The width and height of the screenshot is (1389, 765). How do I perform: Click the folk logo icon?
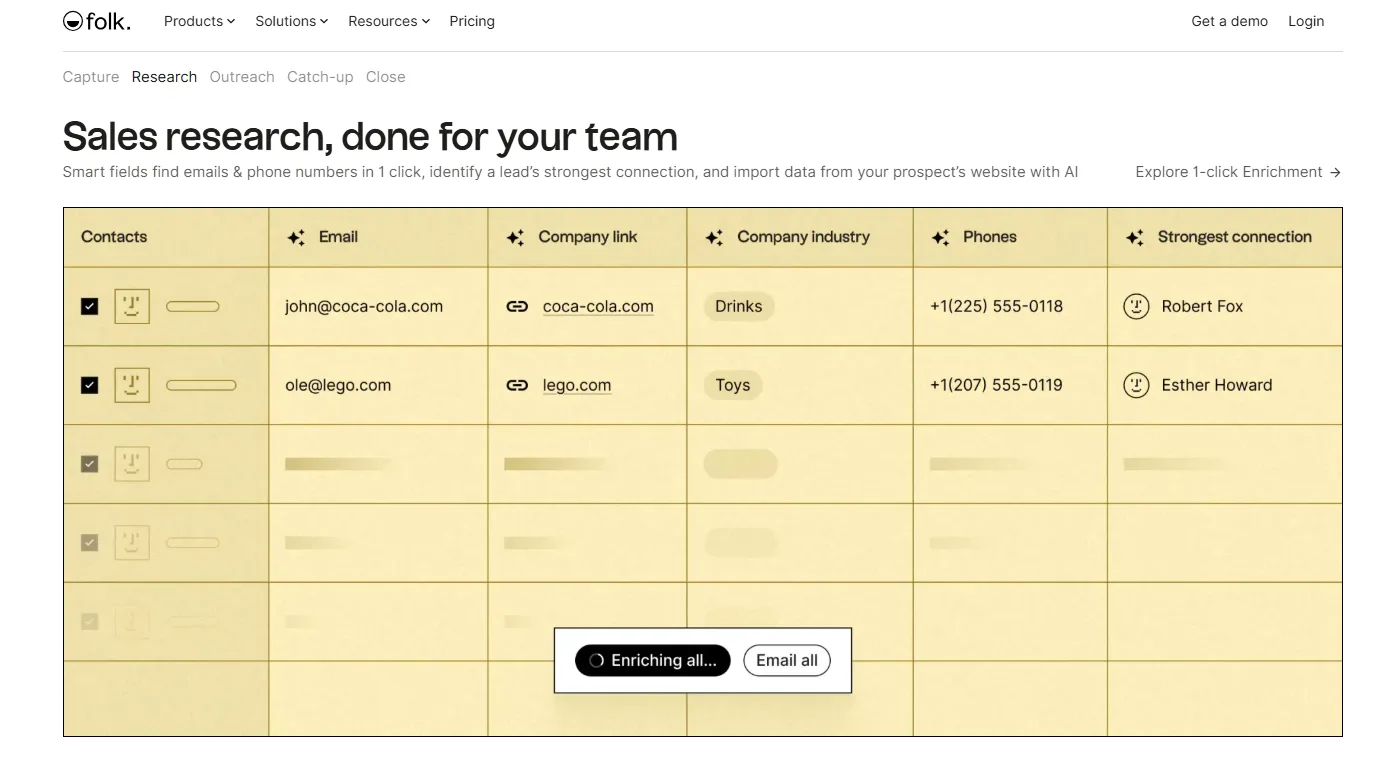coord(72,20)
